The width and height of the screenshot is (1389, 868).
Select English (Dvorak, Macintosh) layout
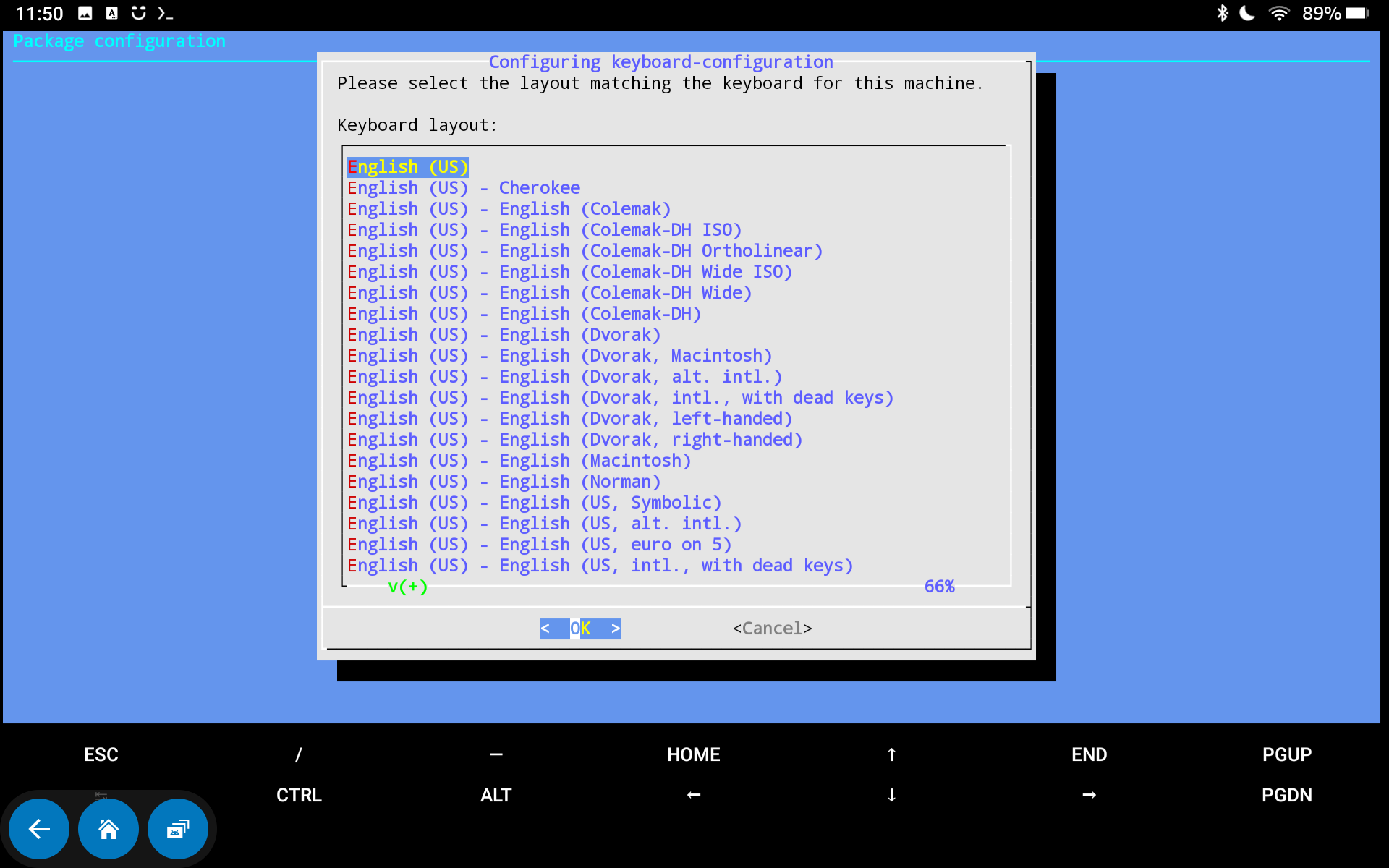(x=560, y=356)
